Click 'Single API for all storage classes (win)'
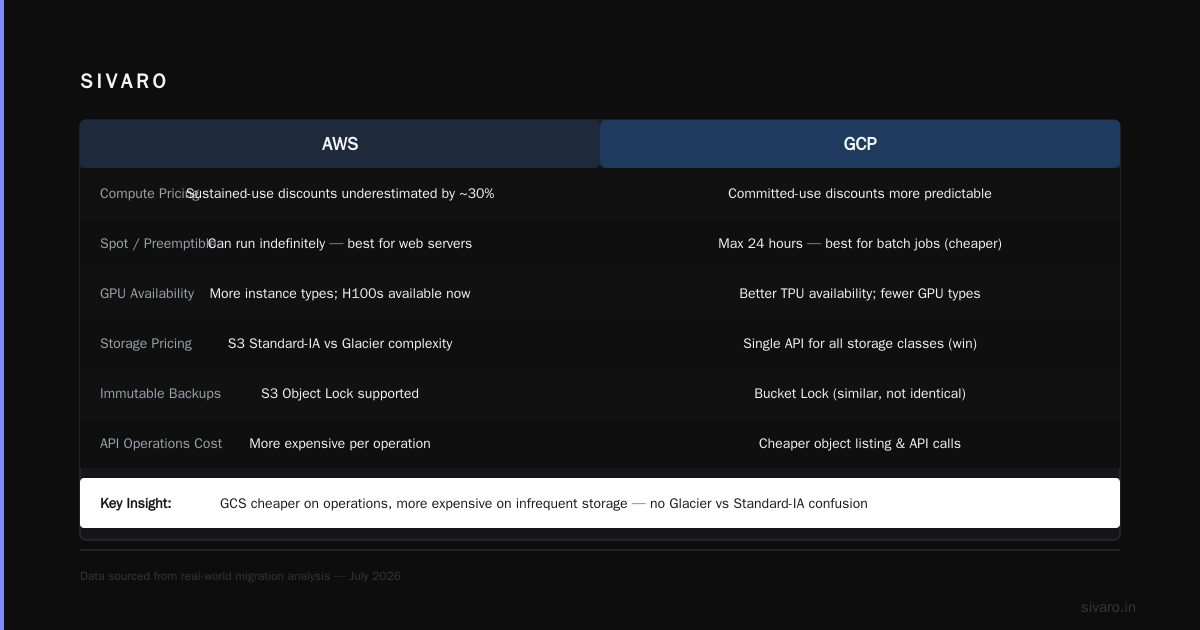 click(x=860, y=343)
